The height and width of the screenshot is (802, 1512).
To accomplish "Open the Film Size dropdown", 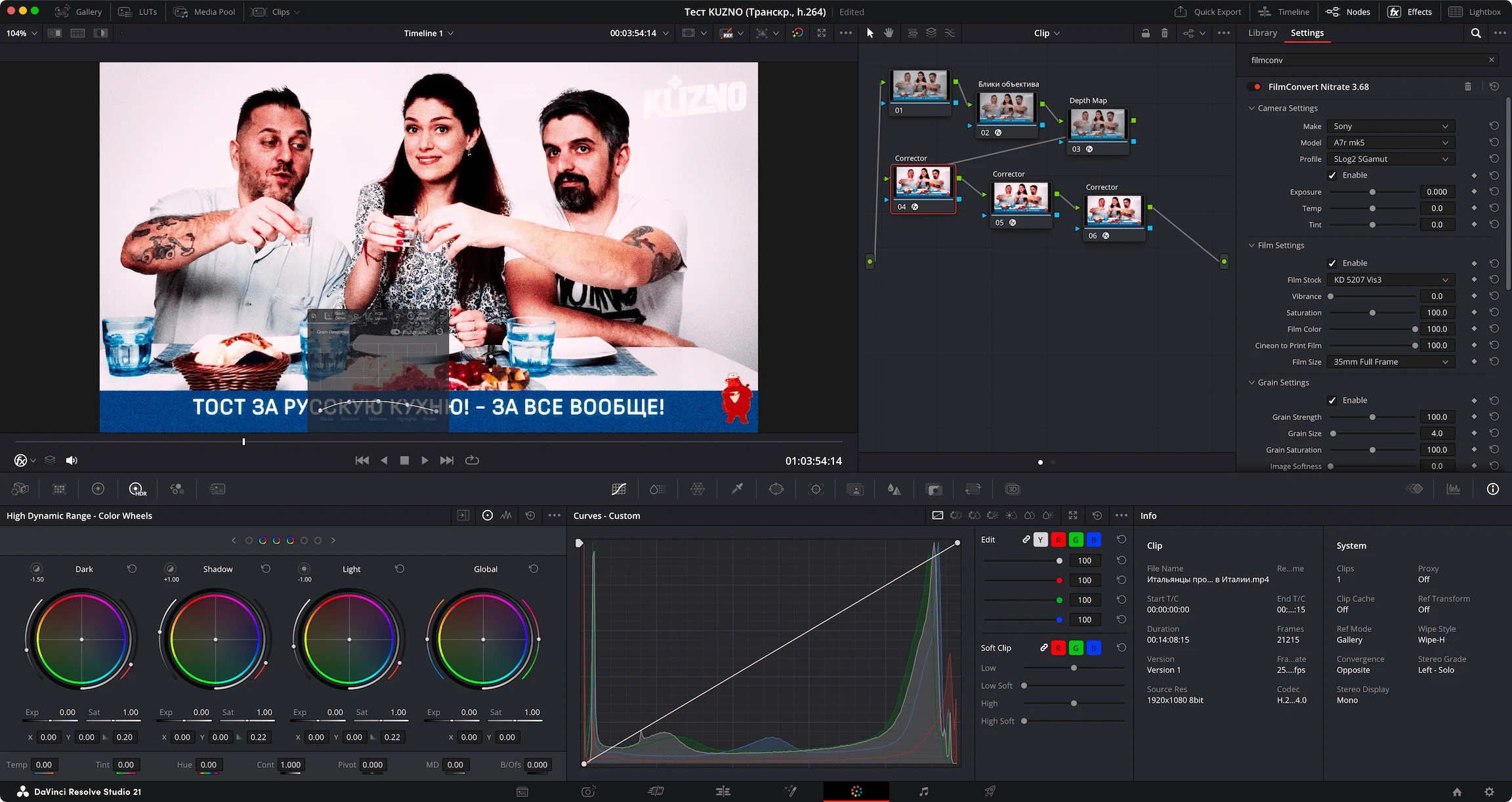I will pyautogui.click(x=1391, y=362).
